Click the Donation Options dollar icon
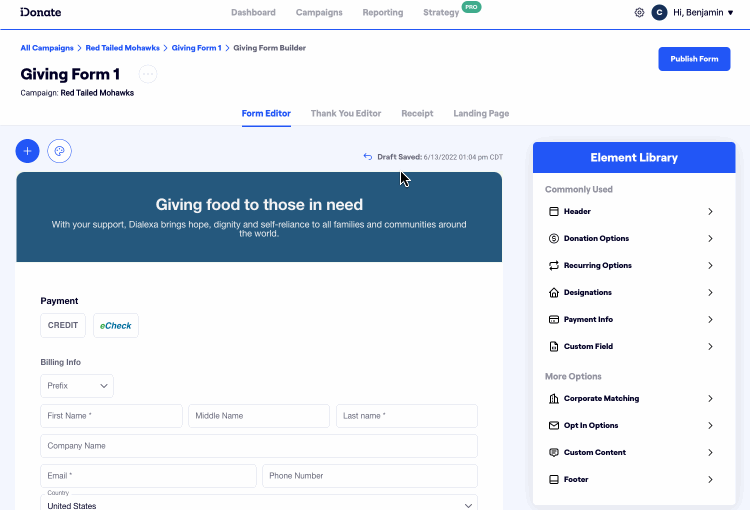 (x=553, y=238)
